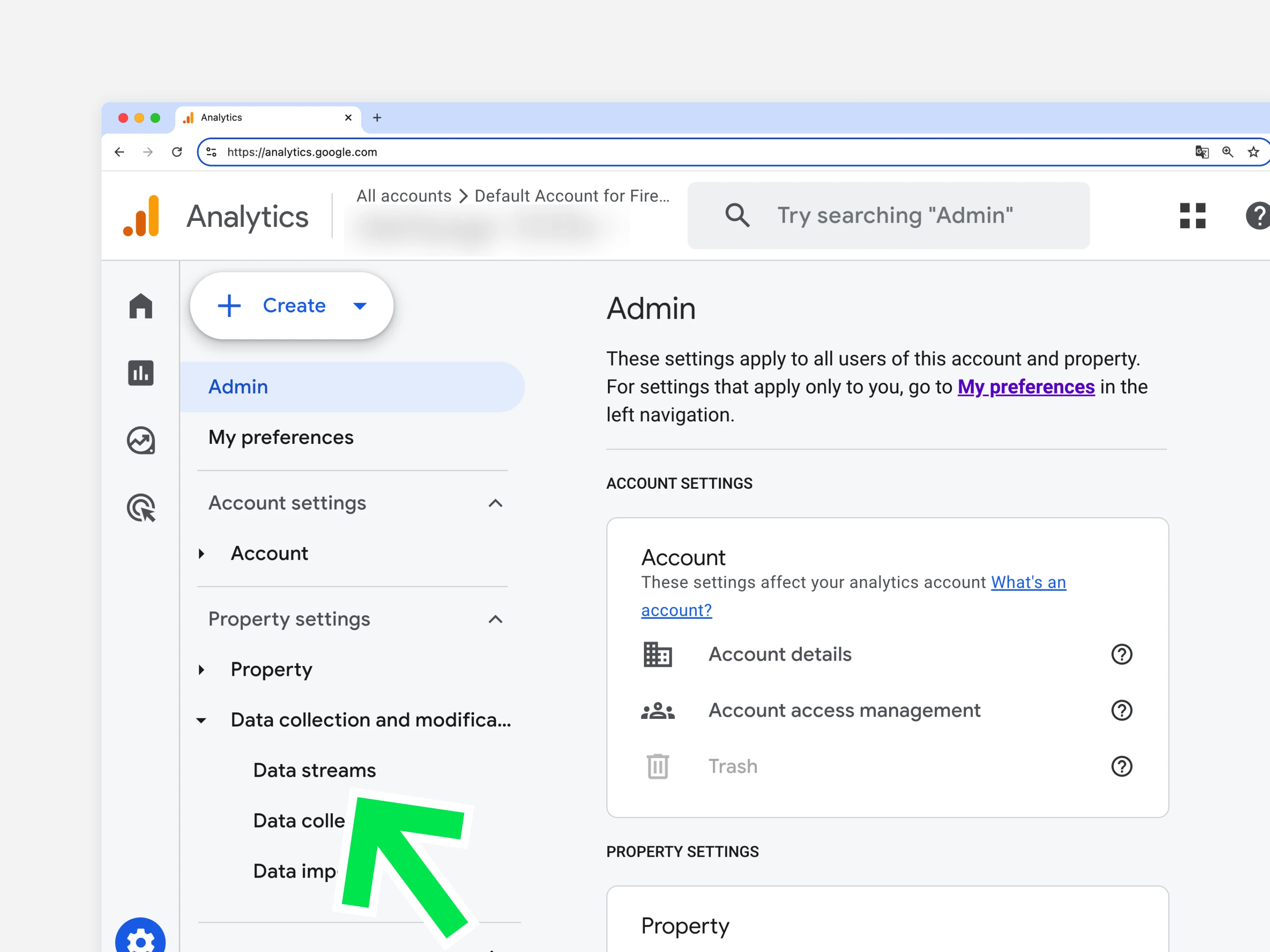Open Account access management

click(845, 710)
